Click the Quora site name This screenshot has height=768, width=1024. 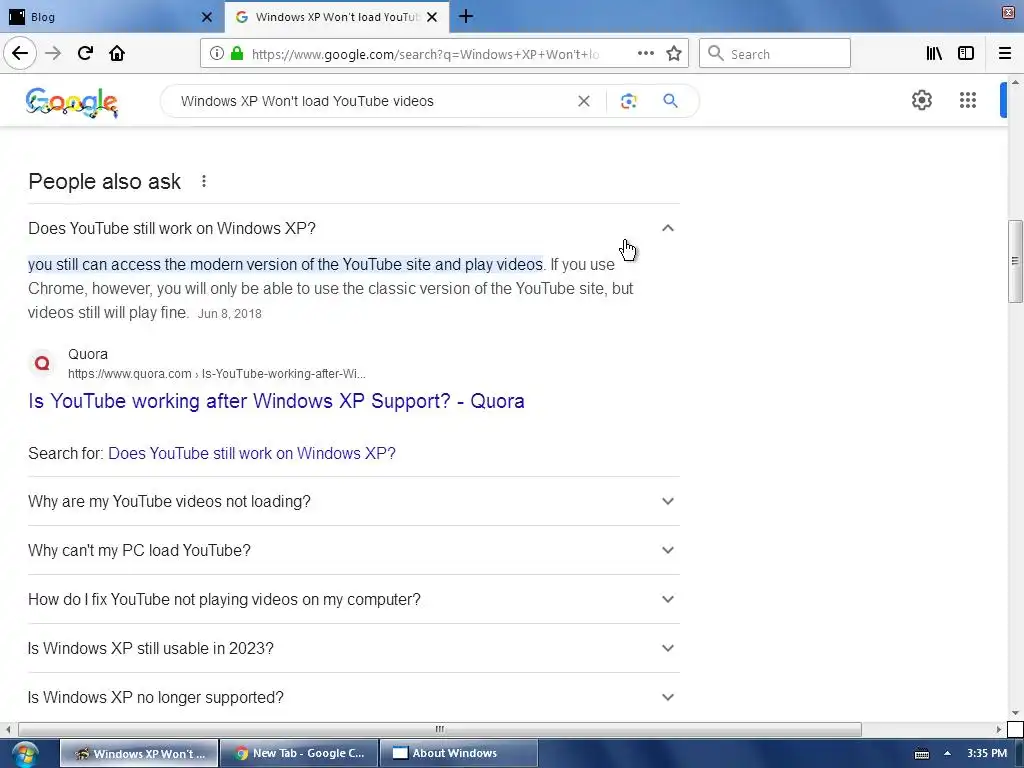tap(88, 354)
